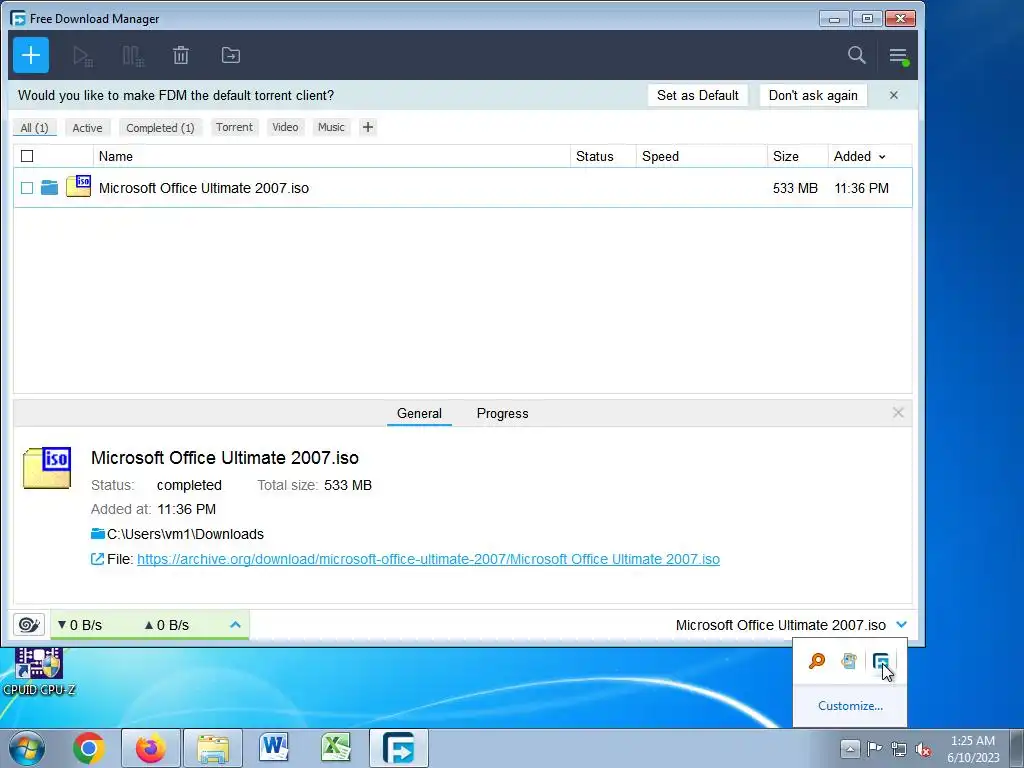The height and width of the screenshot is (768, 1024).
Task: Click the move to folder icon
Action: pos(231,56)
